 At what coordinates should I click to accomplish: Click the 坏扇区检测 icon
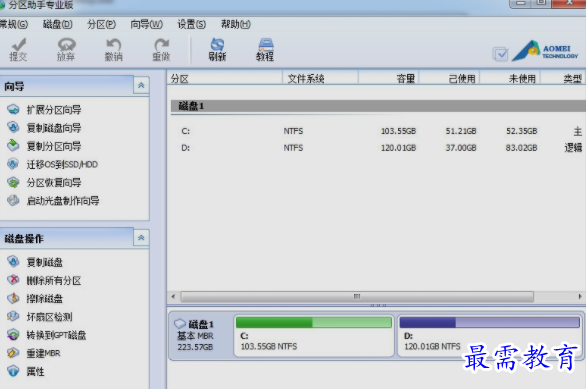[13, 317]
